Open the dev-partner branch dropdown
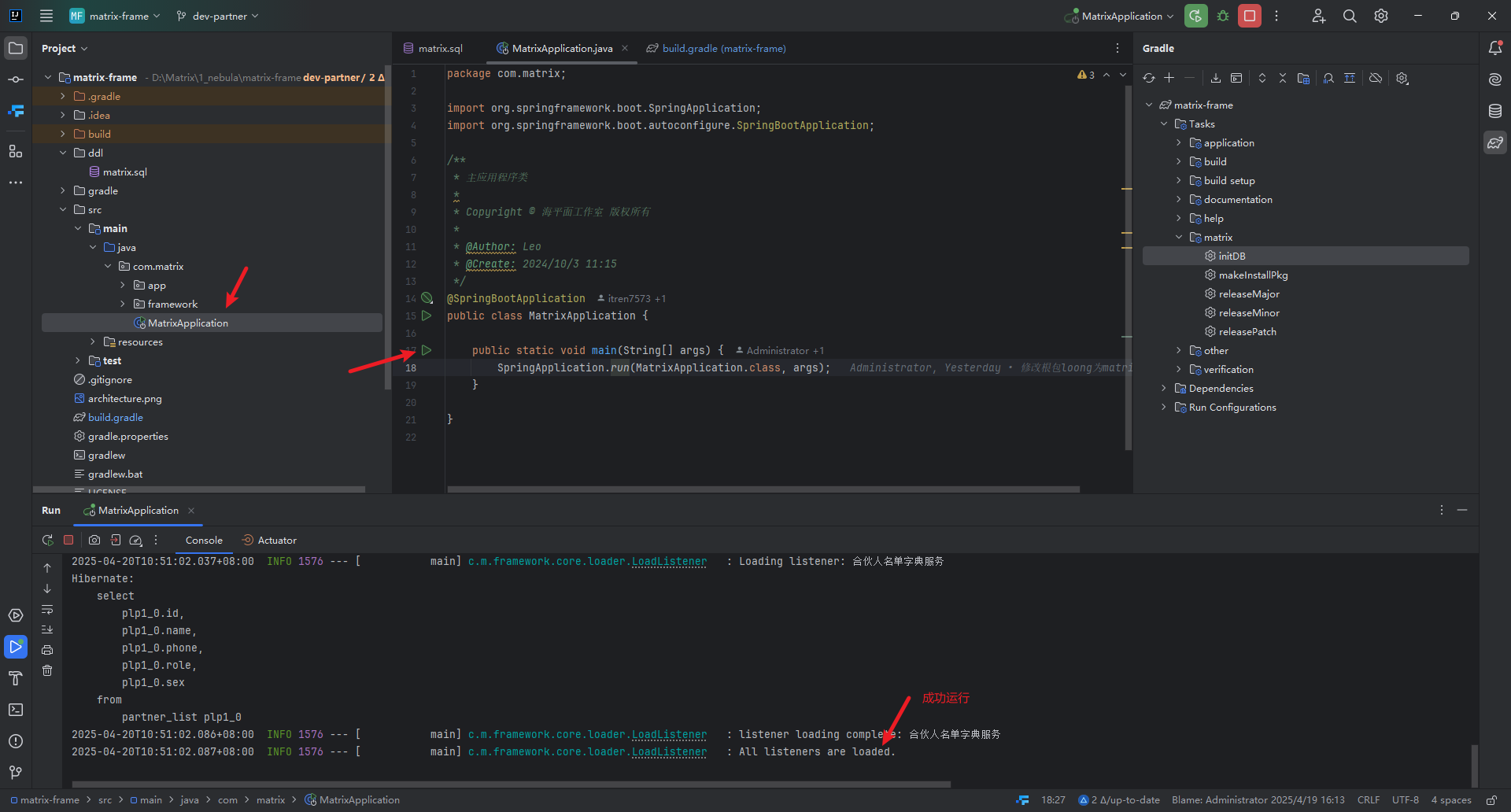The height and width of the screenshot is (812, 1511). pos(218,16)
